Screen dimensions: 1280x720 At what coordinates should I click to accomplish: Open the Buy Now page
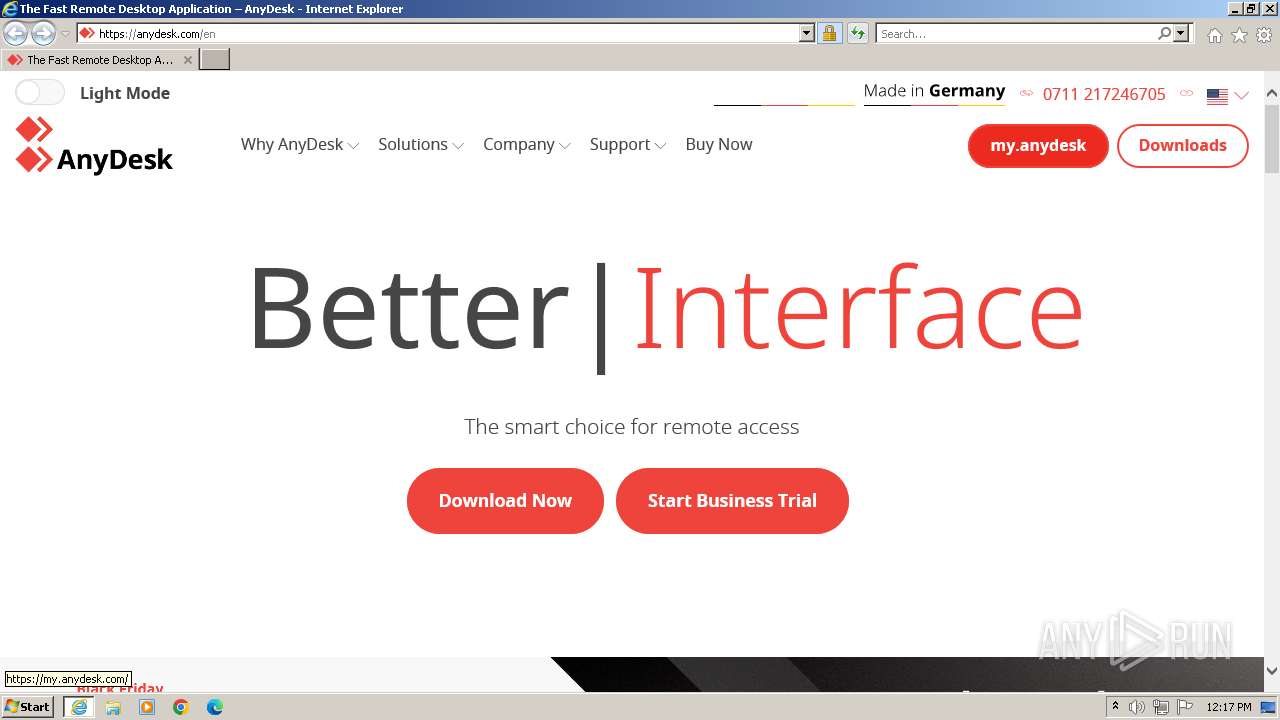(719, 144)
